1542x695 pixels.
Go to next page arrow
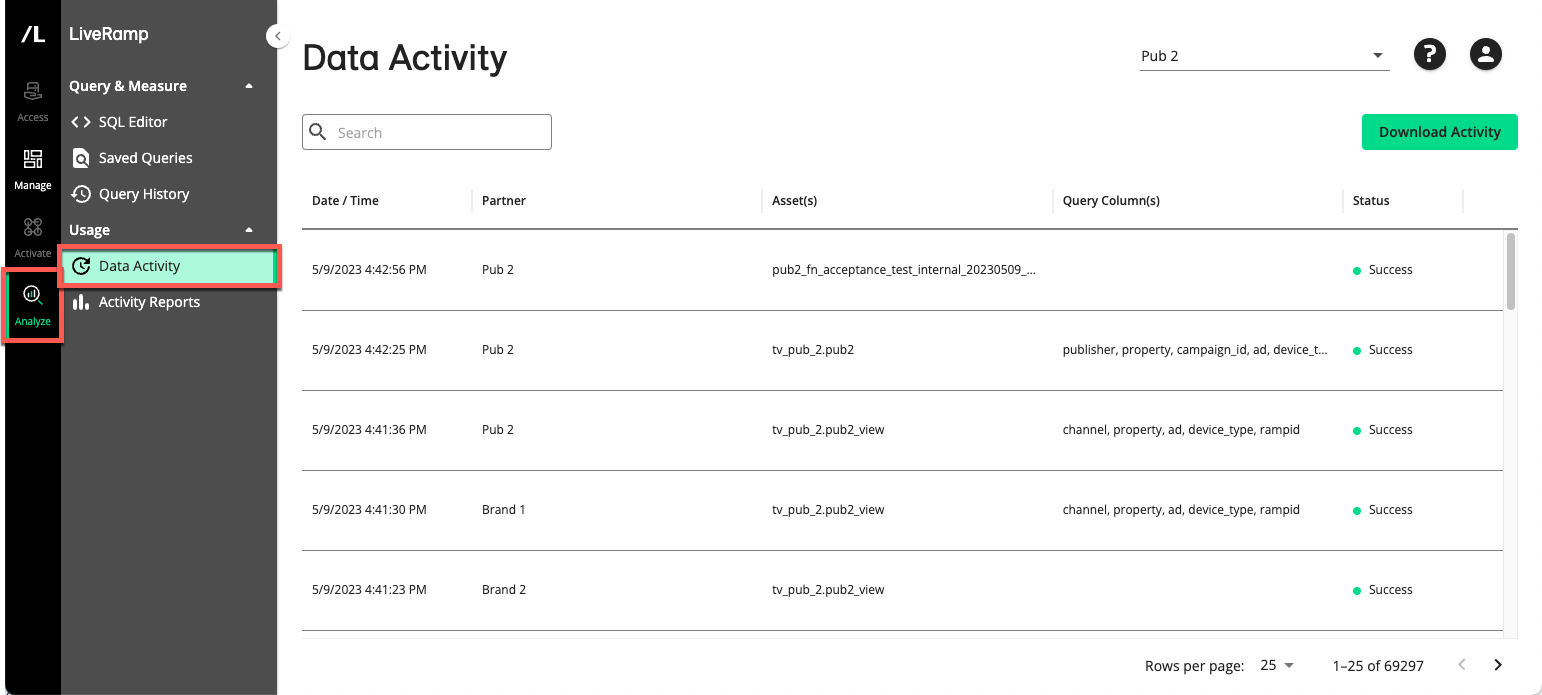tap(1498, 665)
